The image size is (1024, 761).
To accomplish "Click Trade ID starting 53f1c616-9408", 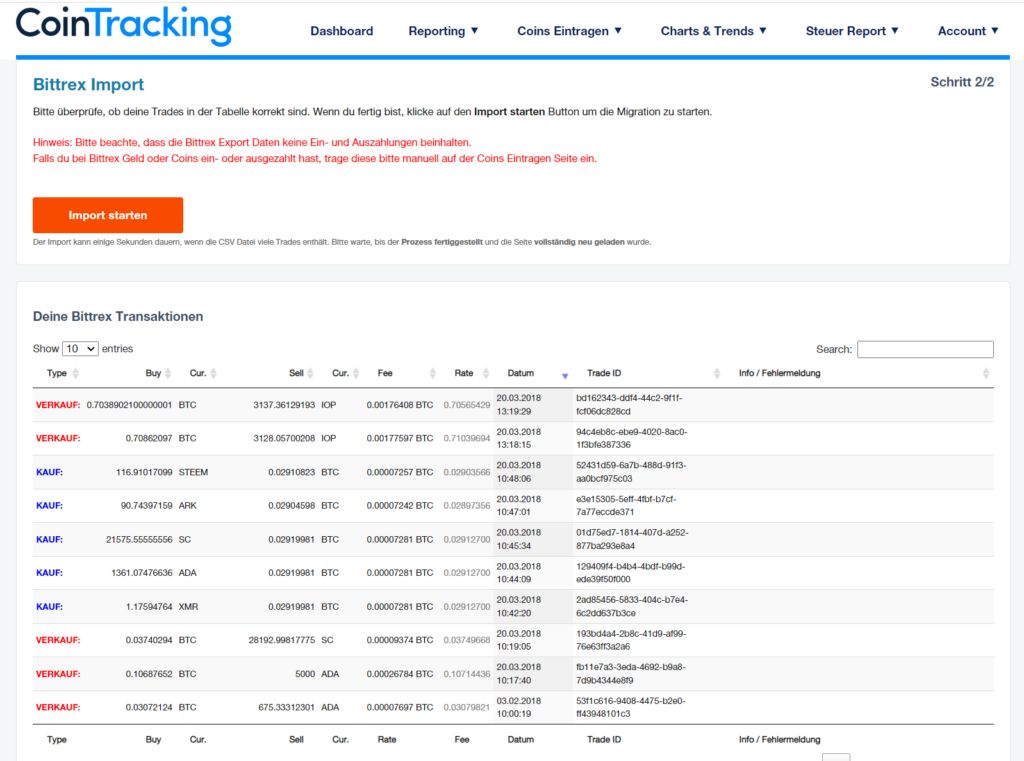I will click(630, 707).
